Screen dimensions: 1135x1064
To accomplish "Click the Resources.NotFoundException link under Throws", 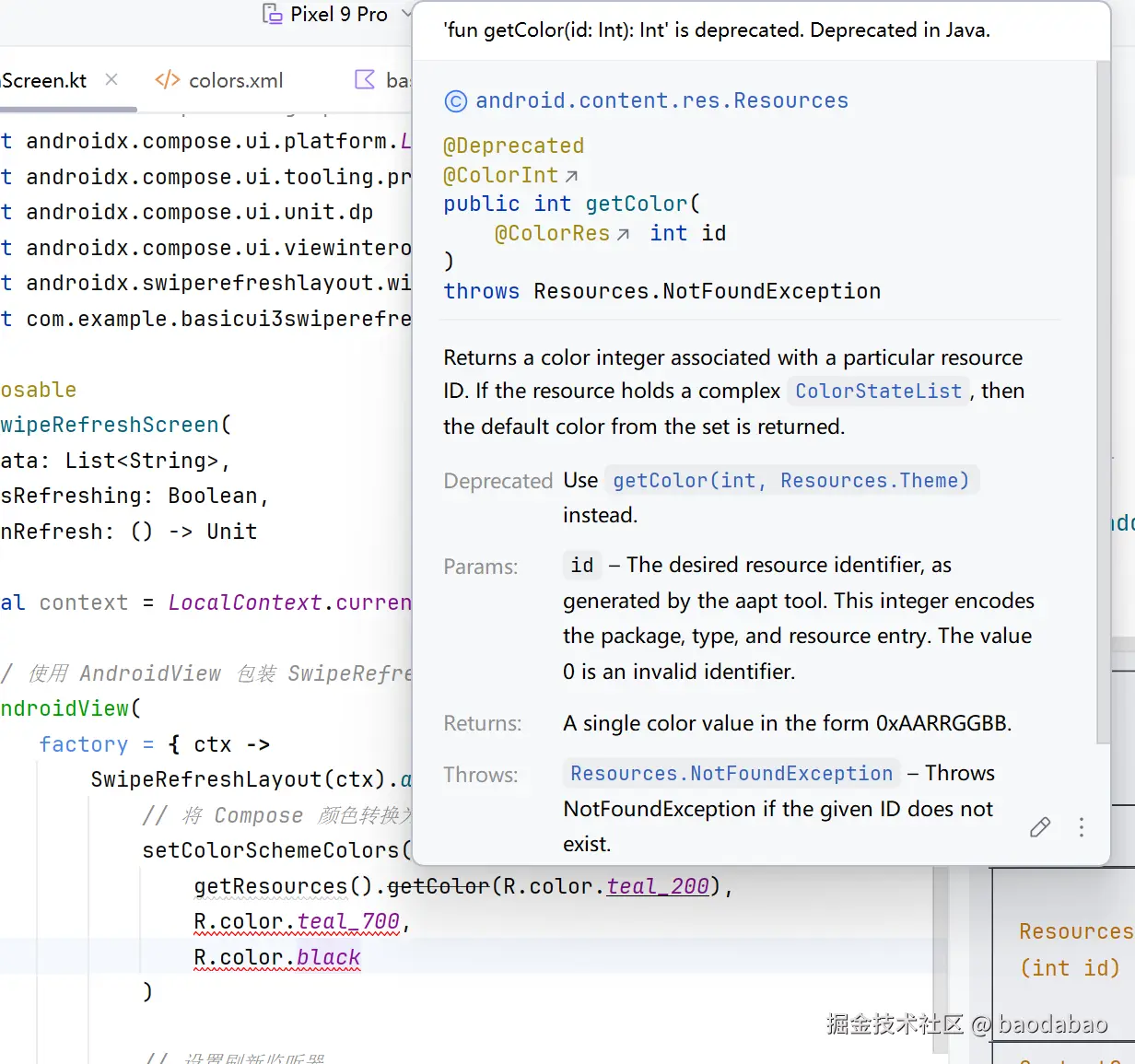I will (x=731, y=774).
